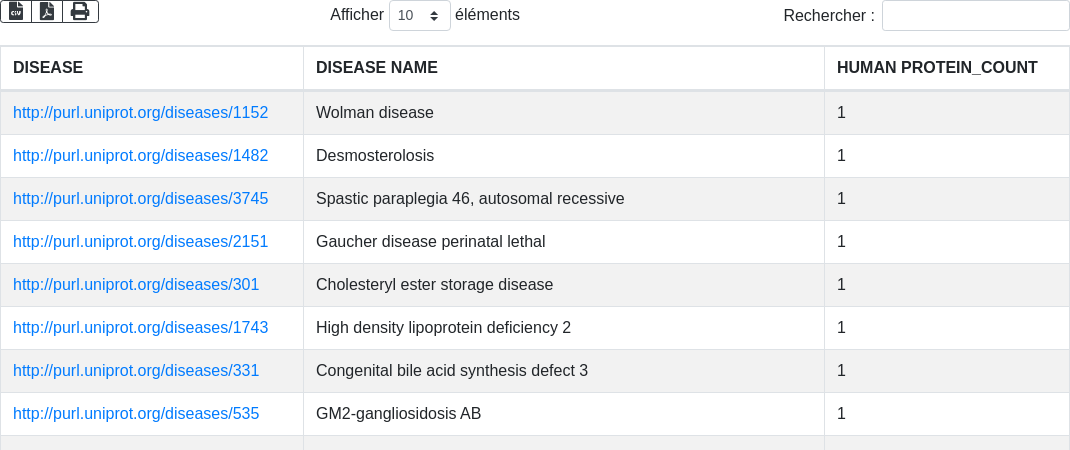Select the Cholesteryl ester storage disease cell
Viewport: 1070px width, 450px height.
click(564, 285)
